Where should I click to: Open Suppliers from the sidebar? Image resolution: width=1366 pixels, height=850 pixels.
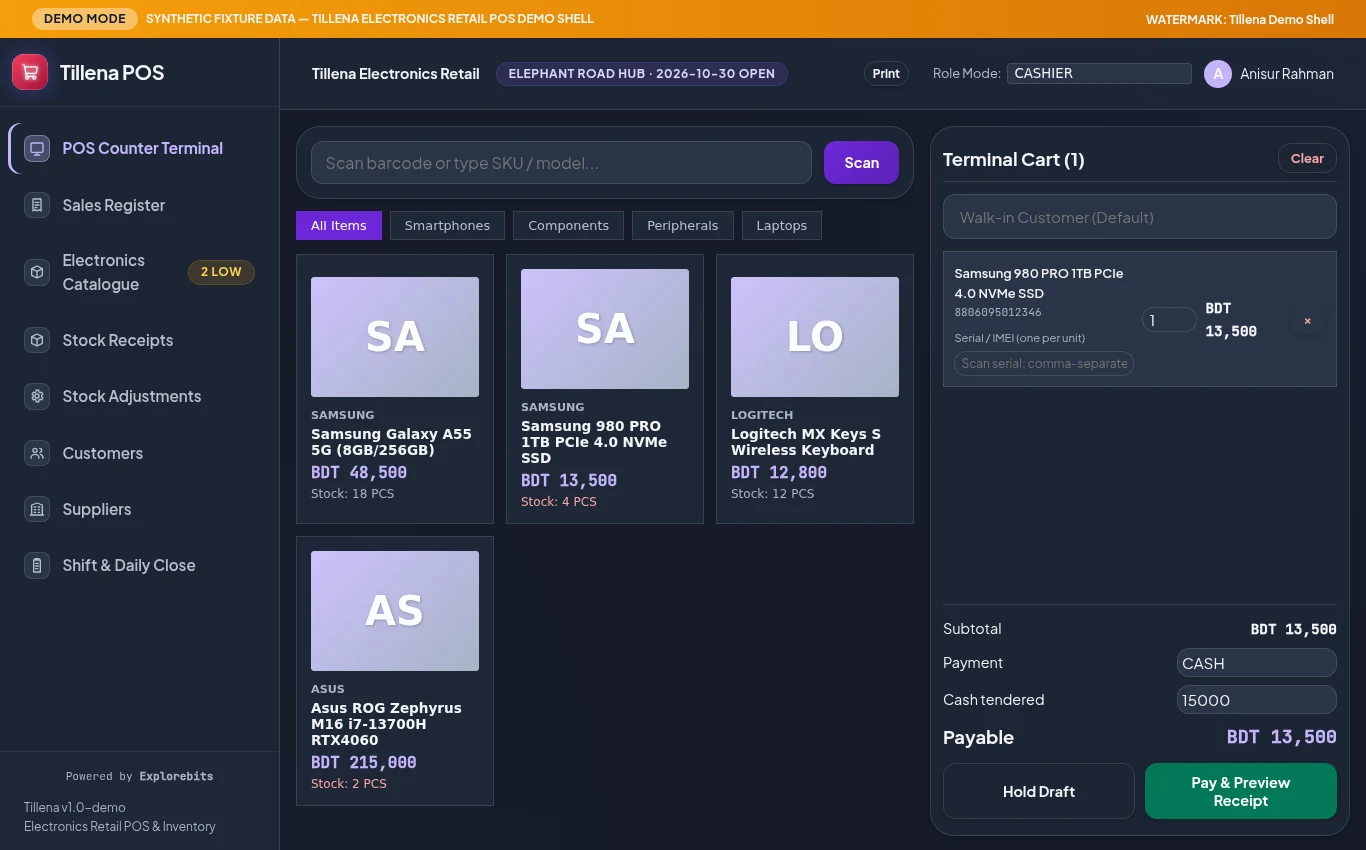pyautogui.click(x=140, y=509)
